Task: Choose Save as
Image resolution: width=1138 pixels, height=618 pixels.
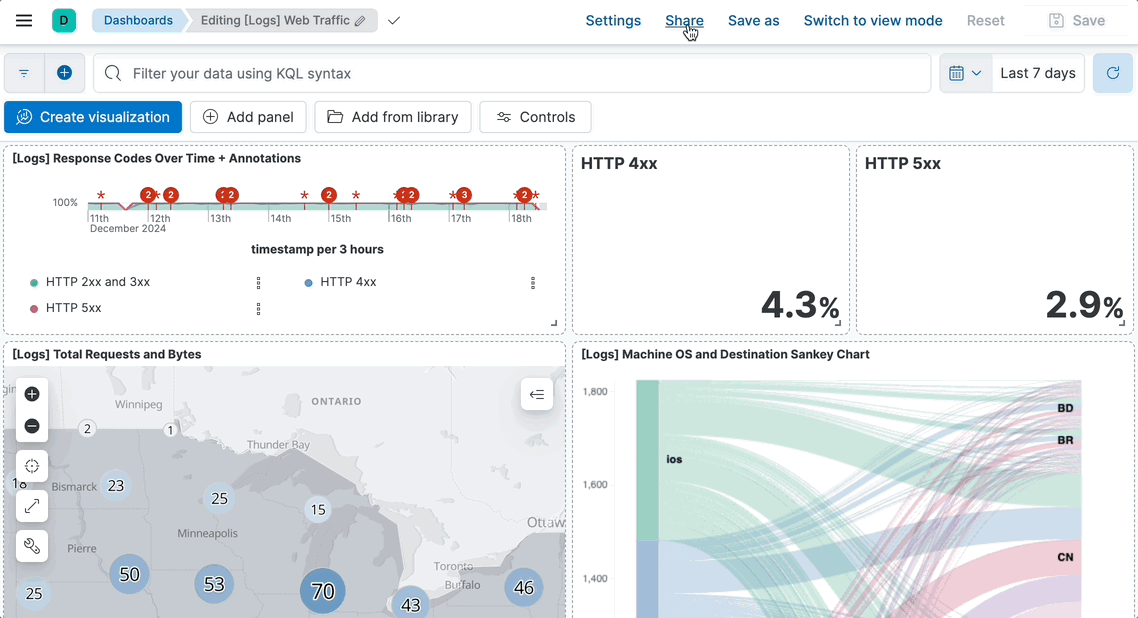Action: point(753,21)
